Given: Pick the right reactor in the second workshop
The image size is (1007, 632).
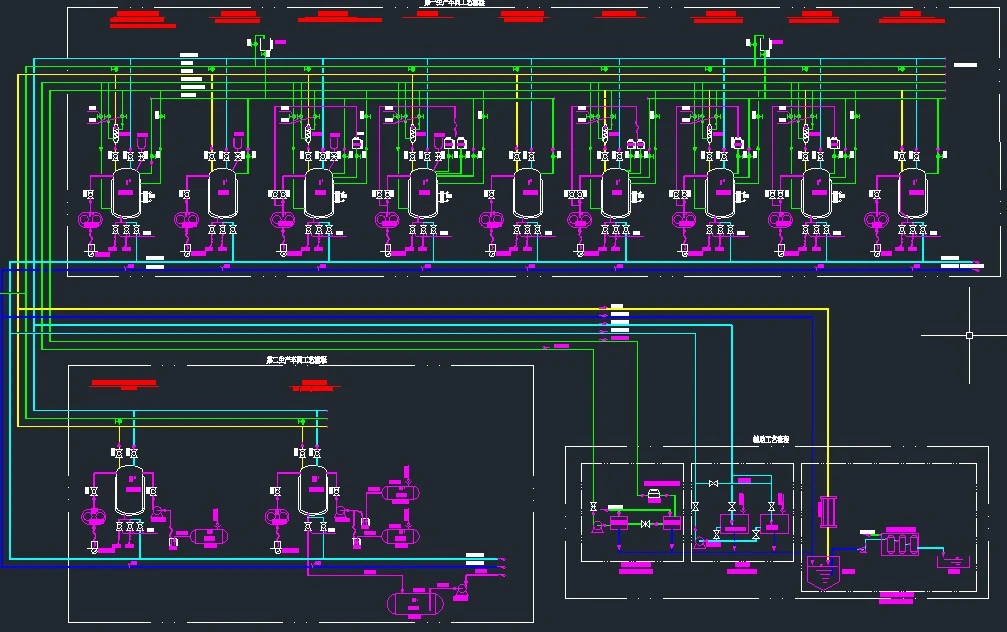Looking at the screenshot, I should point(313,490).
